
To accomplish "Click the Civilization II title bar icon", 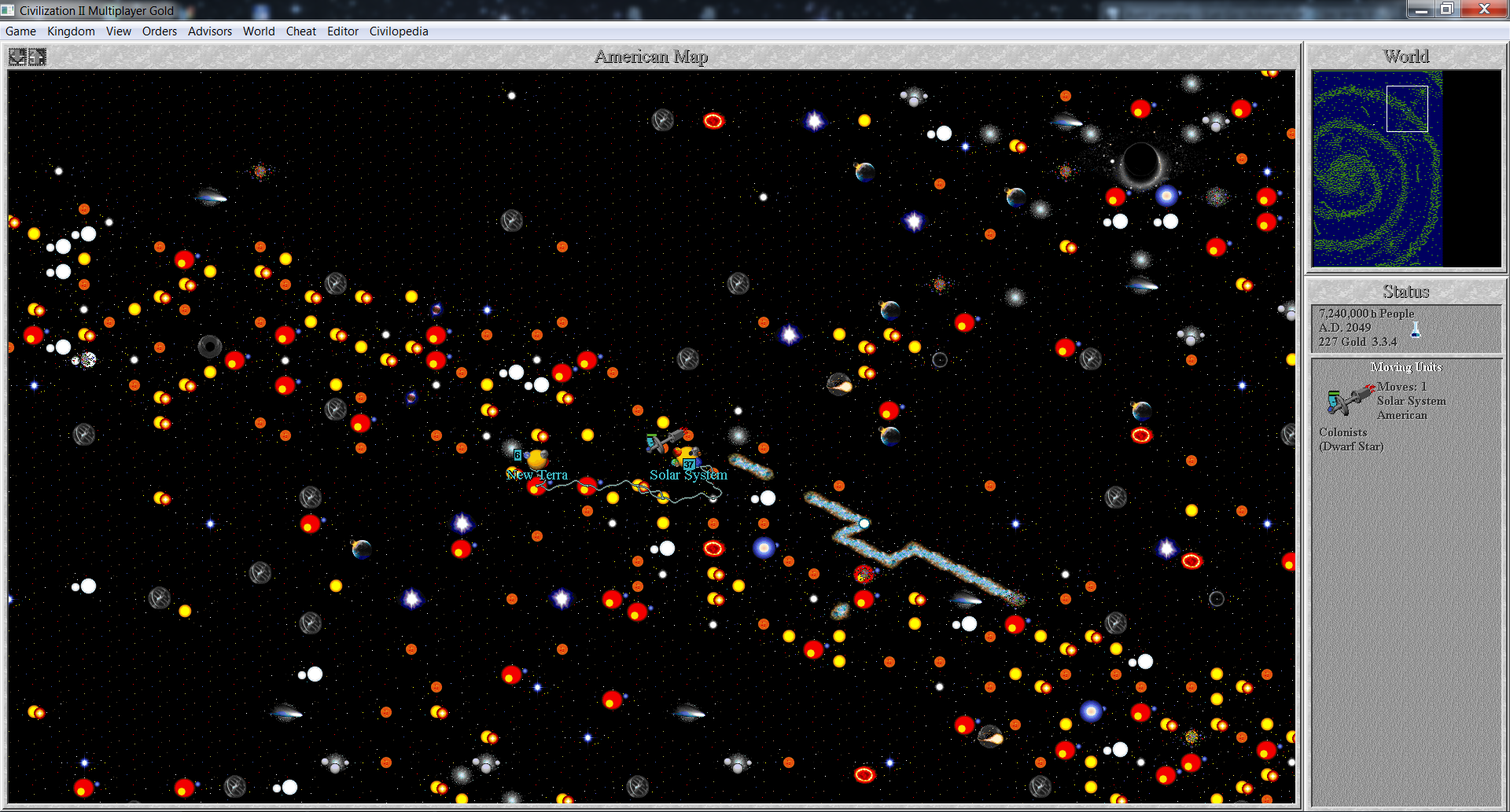I will [8, 10].
